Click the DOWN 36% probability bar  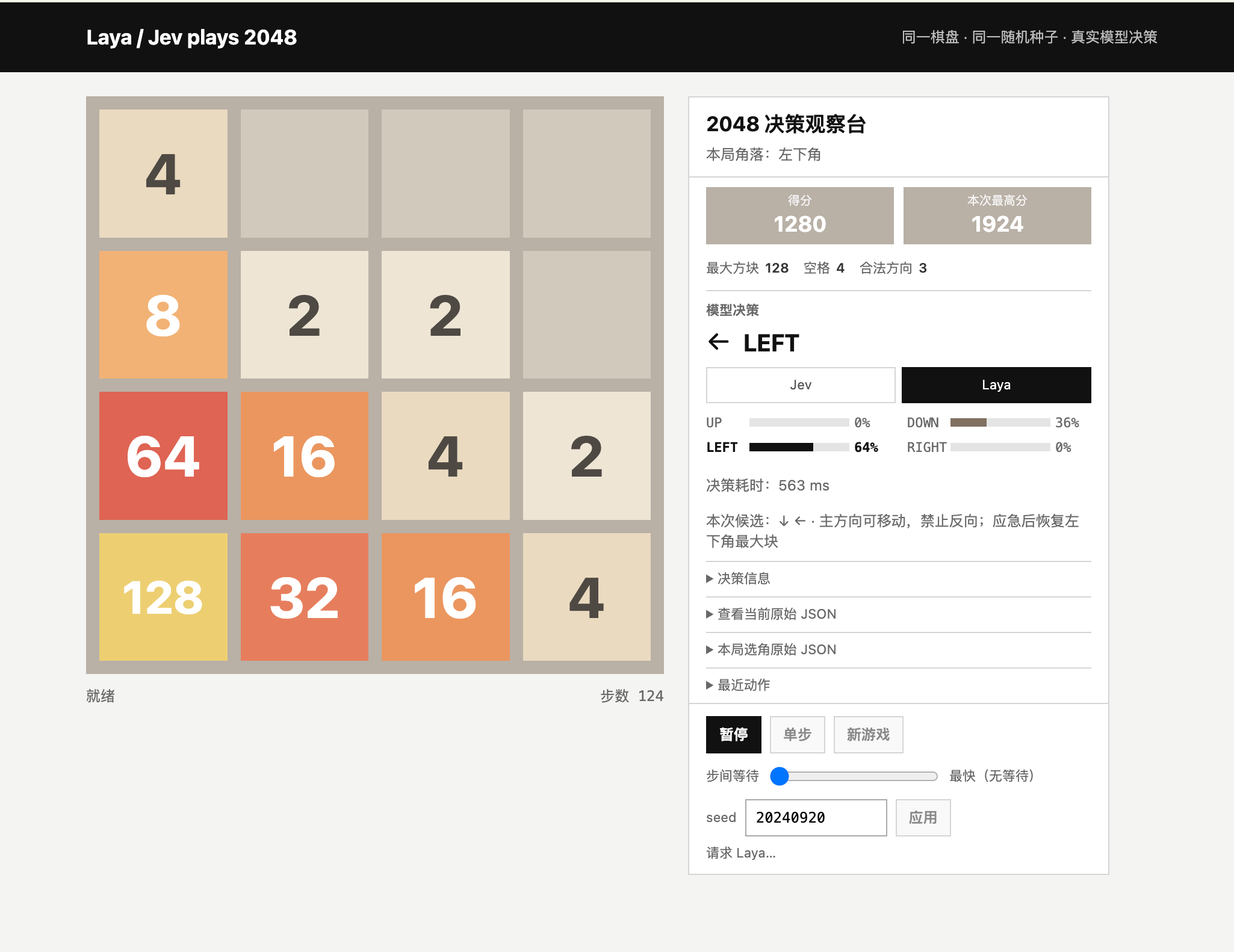(1000, 422)
